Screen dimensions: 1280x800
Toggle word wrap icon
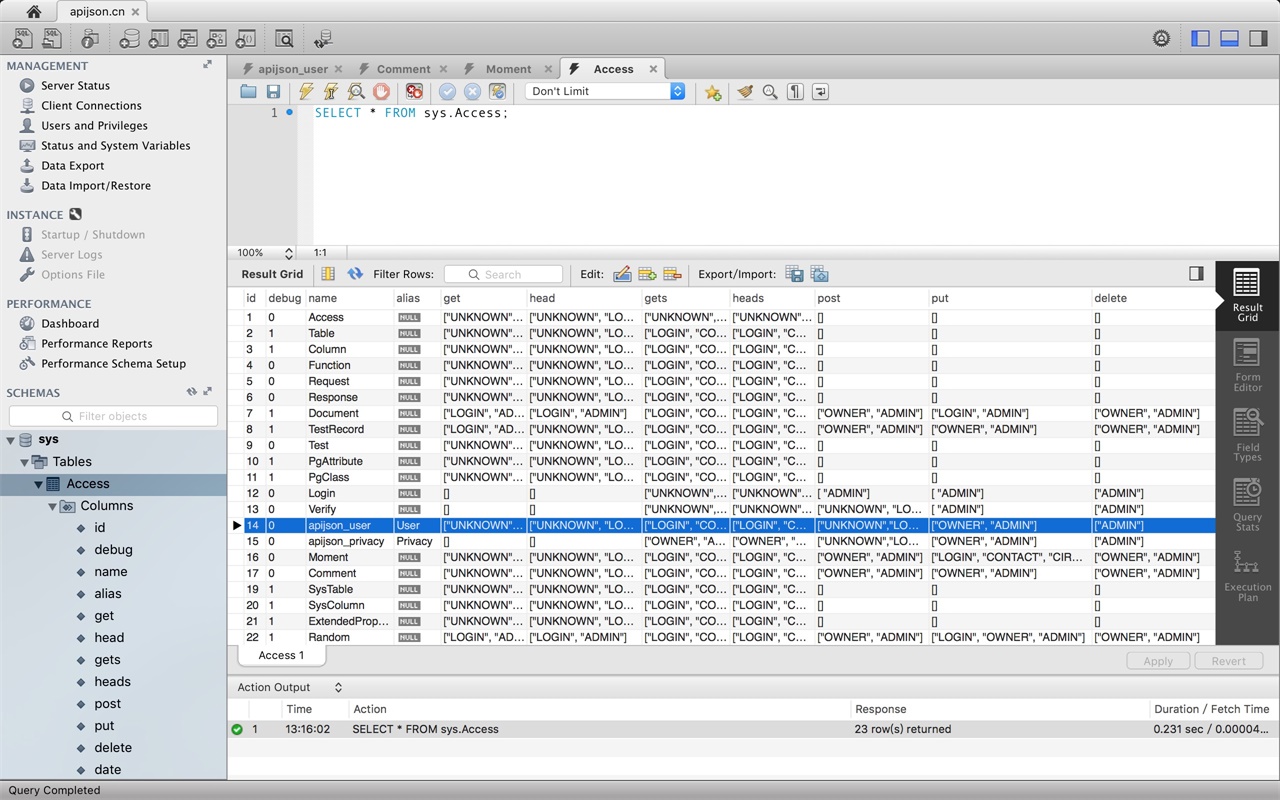[x=820, y=91]
